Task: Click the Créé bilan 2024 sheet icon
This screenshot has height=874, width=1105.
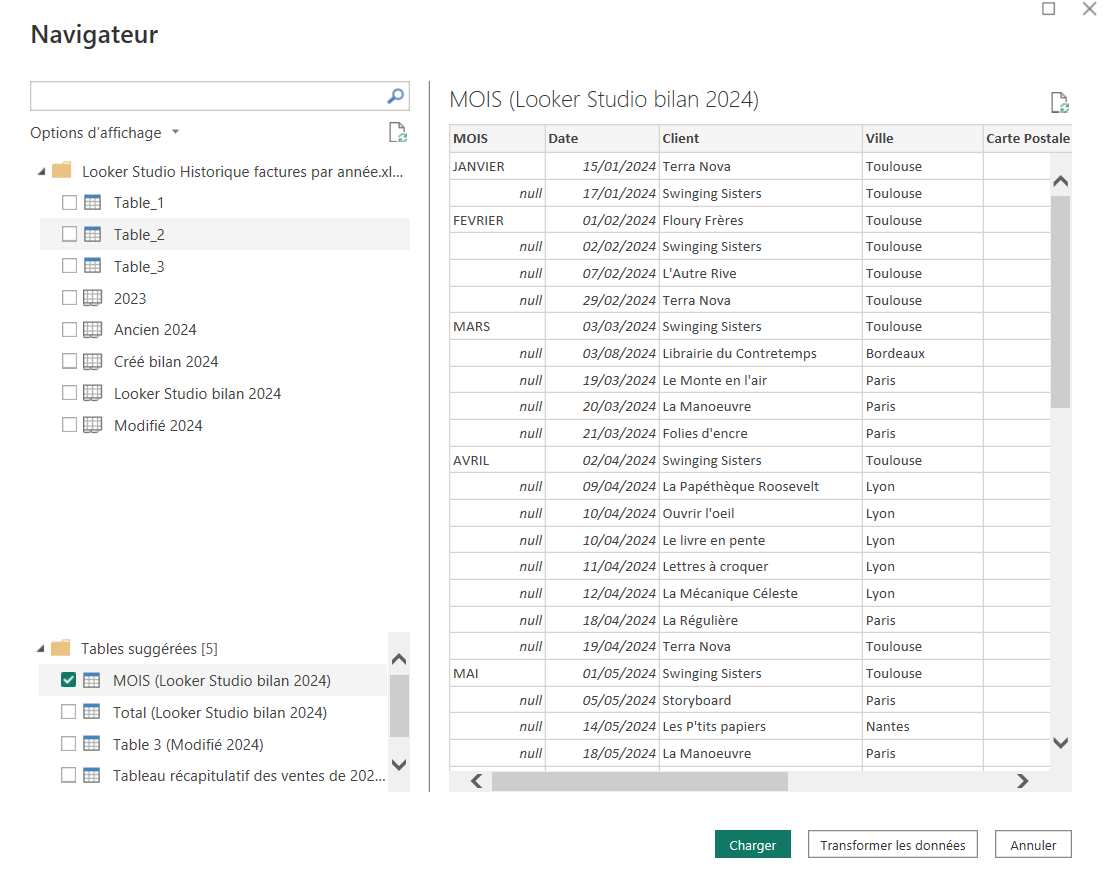Action: tap(92, 362)
